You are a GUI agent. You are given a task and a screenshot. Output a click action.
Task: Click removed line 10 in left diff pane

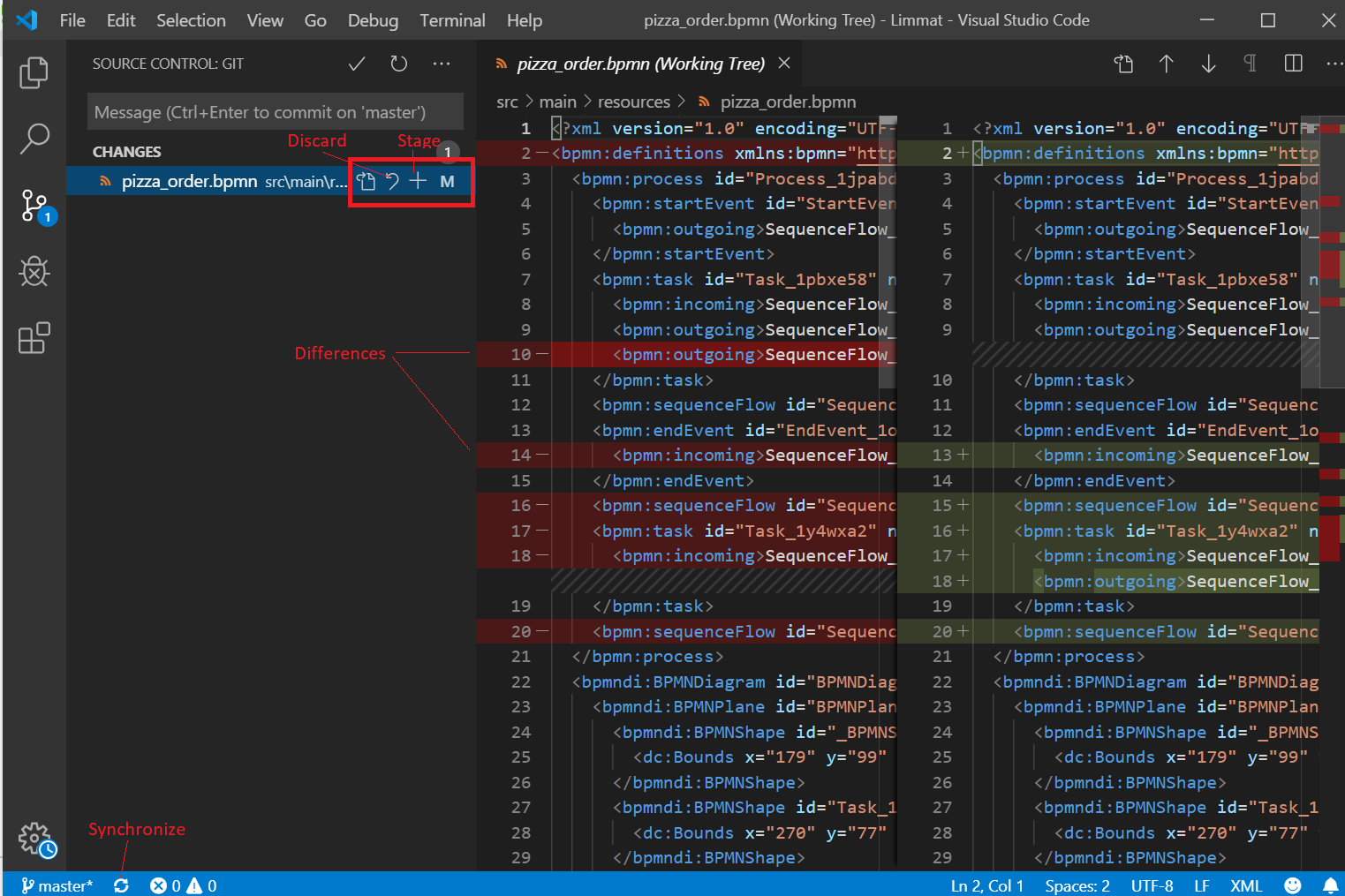tap(686, 354)
